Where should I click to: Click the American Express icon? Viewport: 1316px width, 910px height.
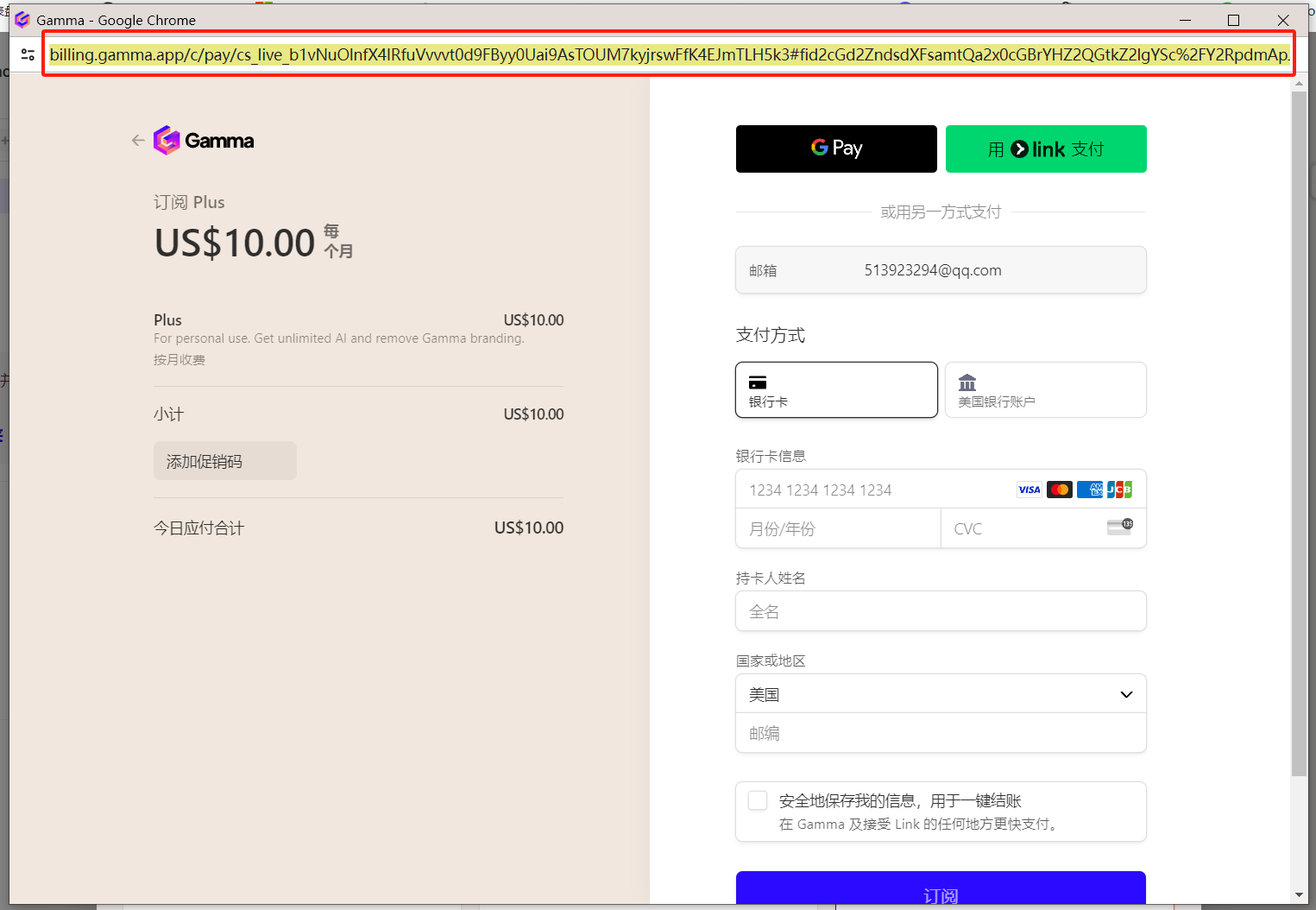(1090, 490)
